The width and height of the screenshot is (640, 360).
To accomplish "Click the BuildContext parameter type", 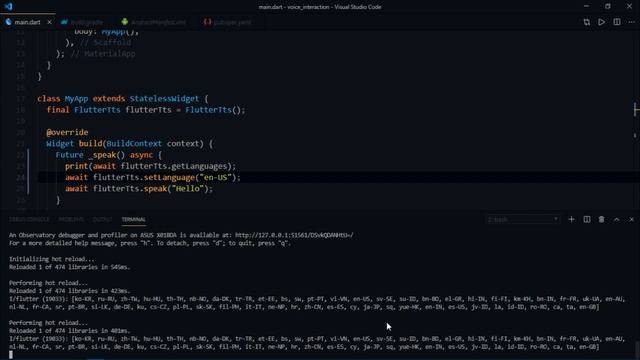I will coord(134,144).
